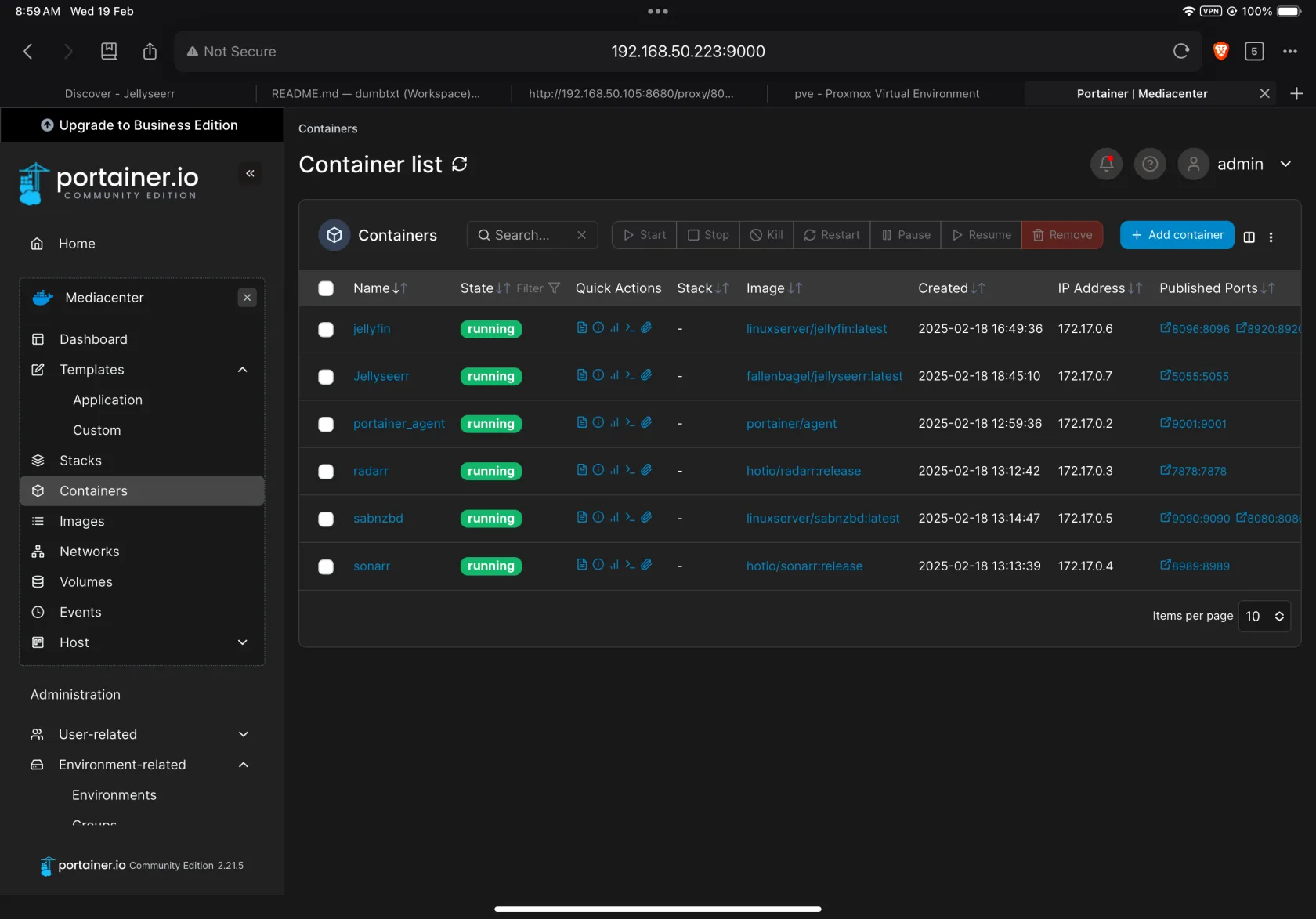
Task: Open logs icon for jellyfin container
Action: click(581, 327)
